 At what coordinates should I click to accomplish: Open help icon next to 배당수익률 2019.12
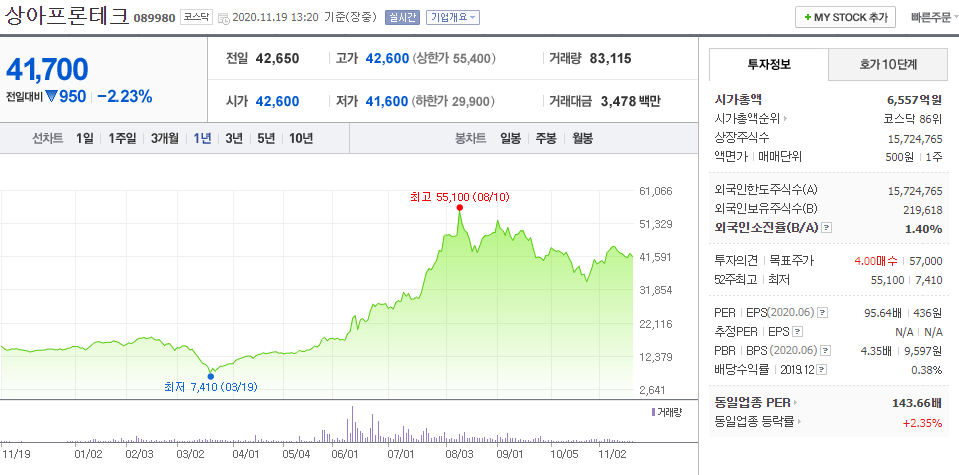pyautogui.click(x=822, y=370)
